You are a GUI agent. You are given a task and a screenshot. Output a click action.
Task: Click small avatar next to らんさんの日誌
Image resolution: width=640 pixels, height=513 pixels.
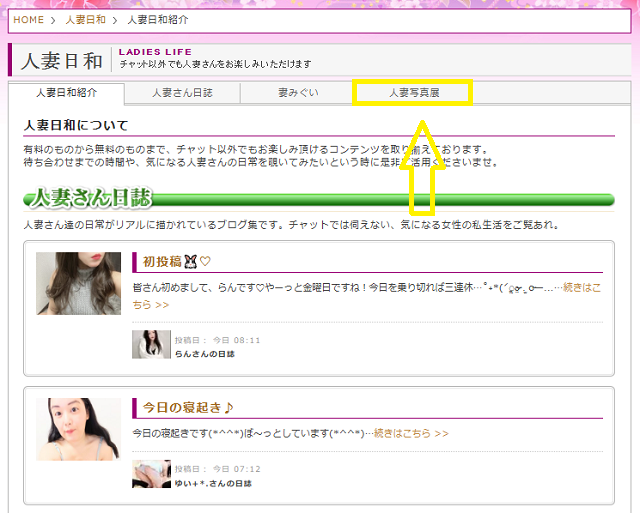(151, 344)
